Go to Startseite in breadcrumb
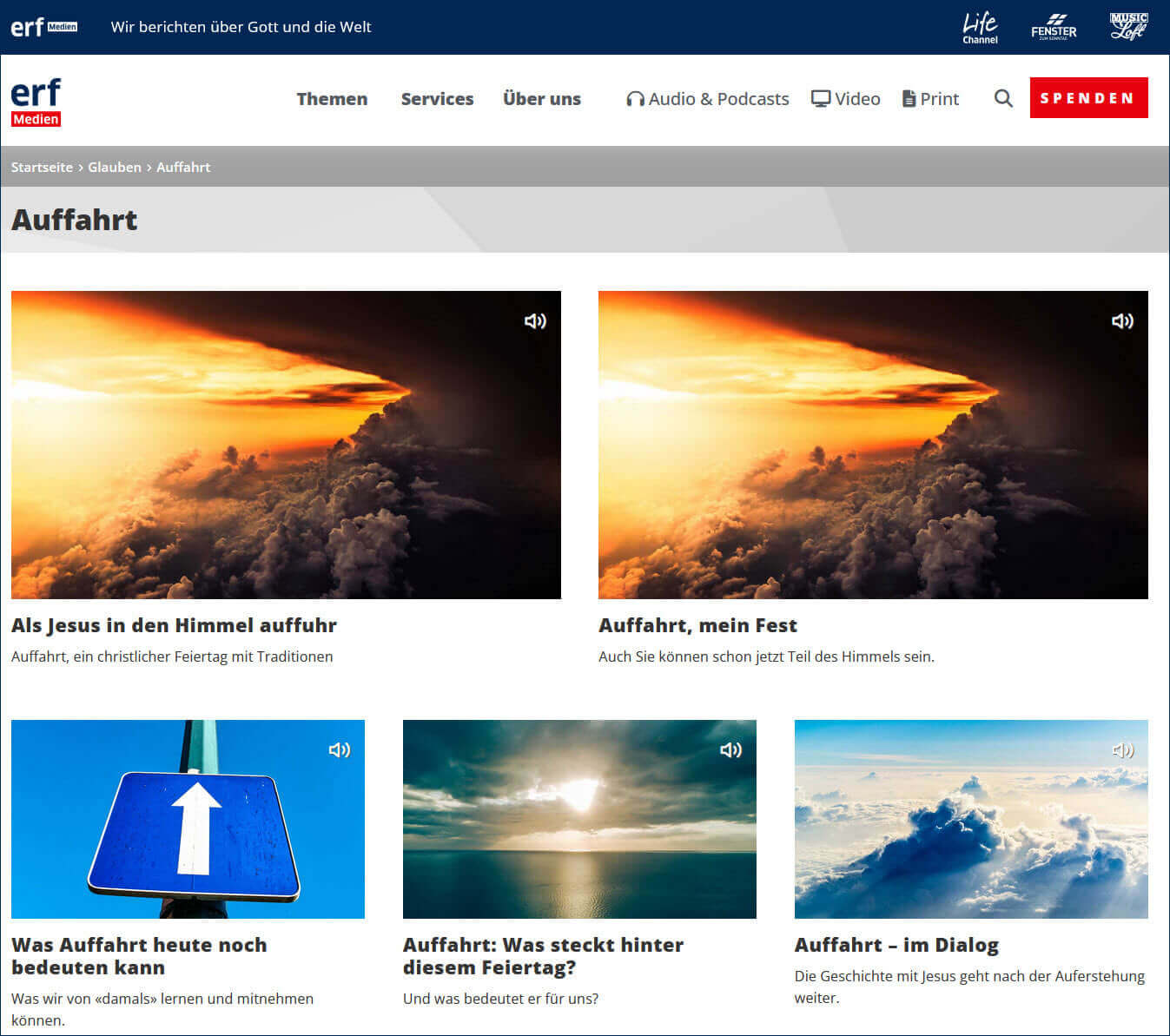Viewport: 1170px width, 1036px height. tap(42, 167)
